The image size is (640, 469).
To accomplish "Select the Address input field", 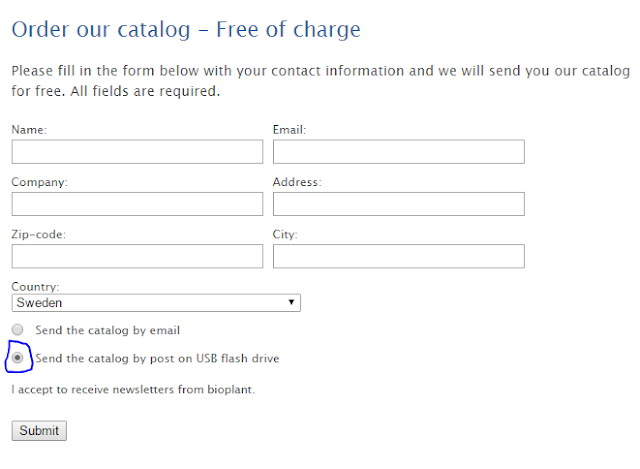I will pos(399,204).
